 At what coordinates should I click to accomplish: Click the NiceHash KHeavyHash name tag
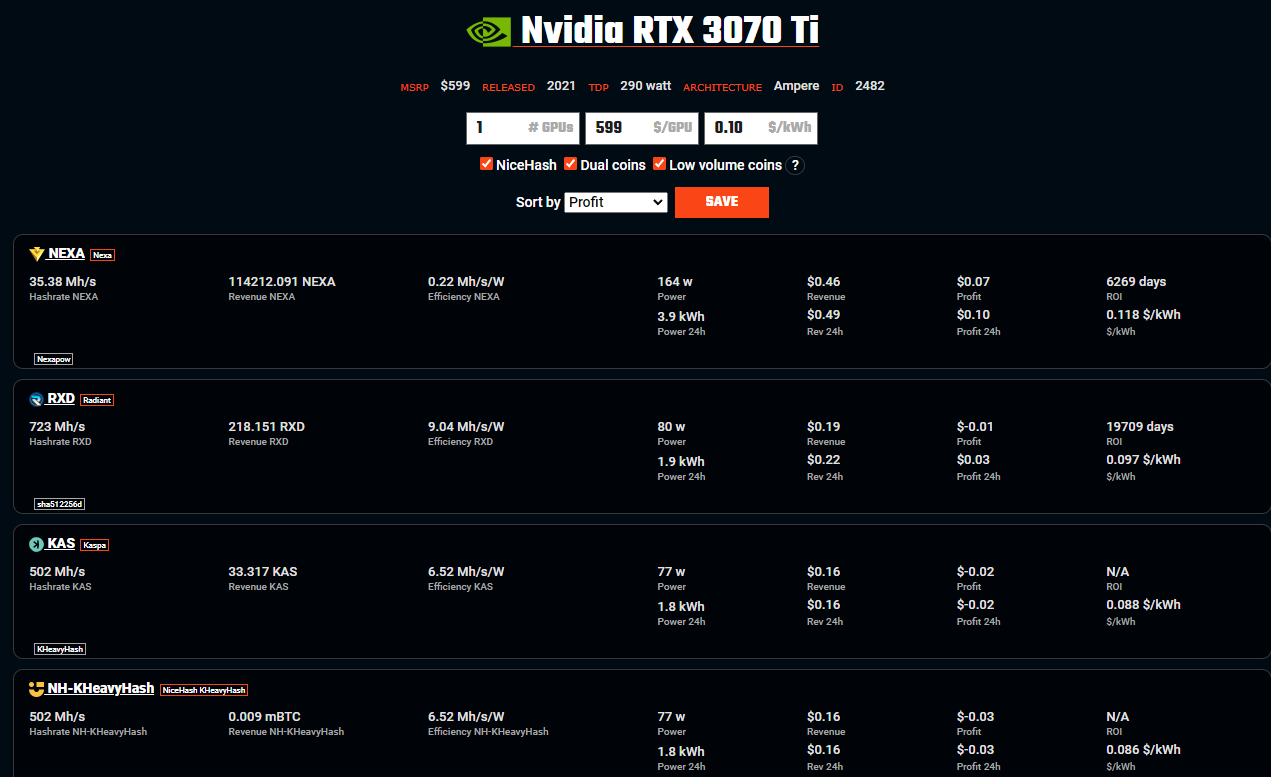point(203,690)
